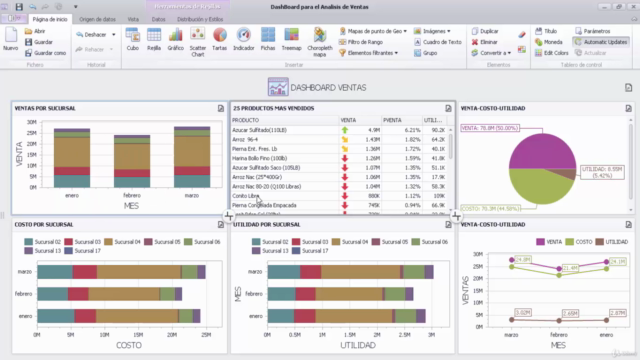The image size is (640, 360).
Task: Choose Guardar como in ribbon
Action: coord(45,53)
